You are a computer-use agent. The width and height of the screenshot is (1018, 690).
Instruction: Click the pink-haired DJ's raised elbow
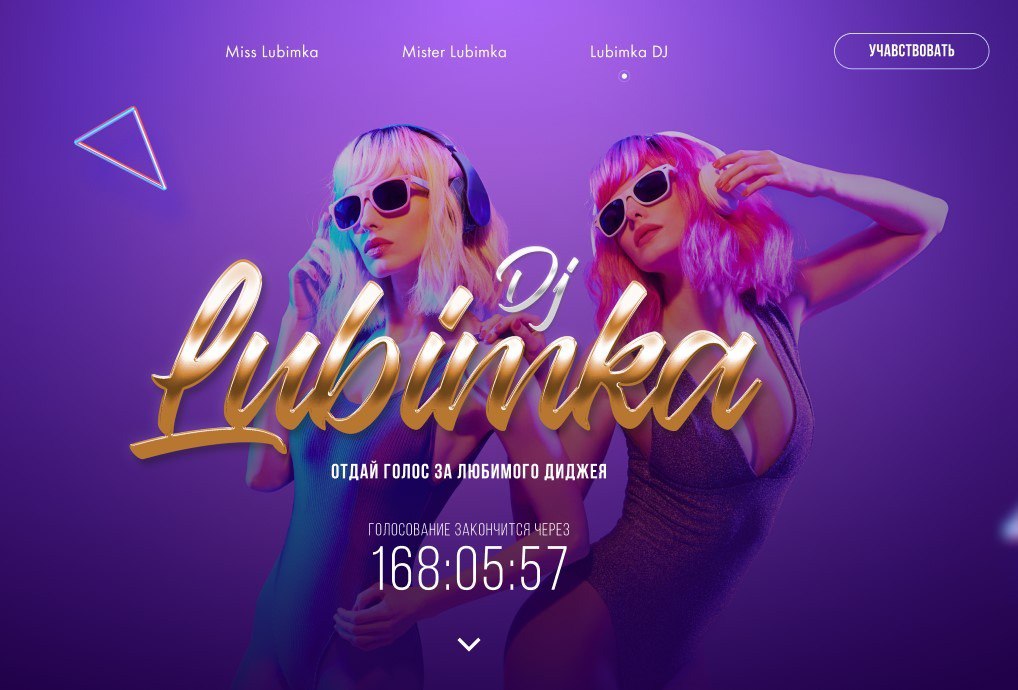click(x=921, y=215)
